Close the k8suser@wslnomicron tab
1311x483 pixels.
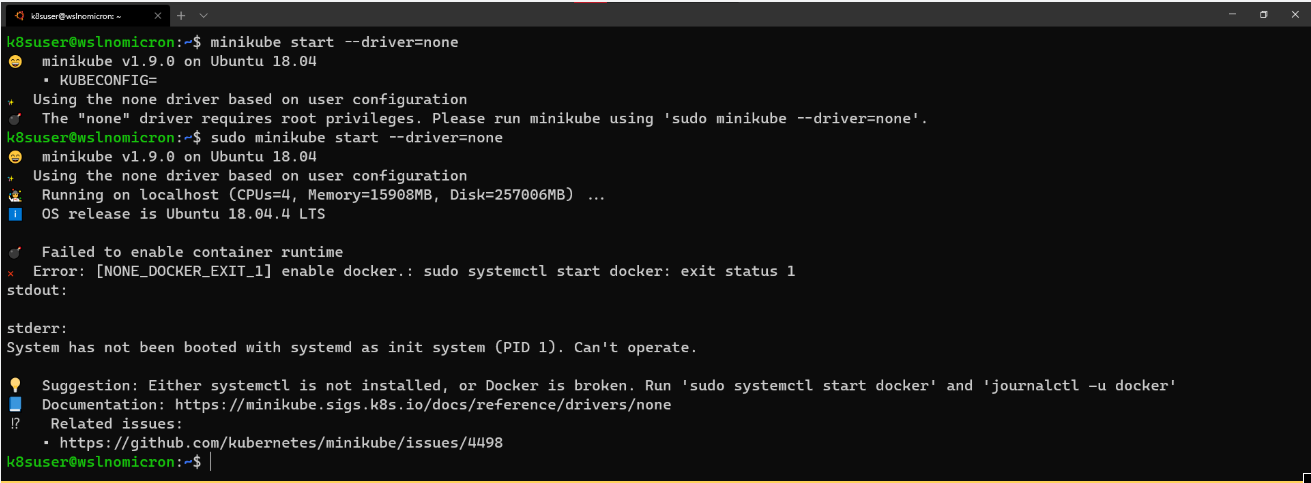click(x=155, y=16)
